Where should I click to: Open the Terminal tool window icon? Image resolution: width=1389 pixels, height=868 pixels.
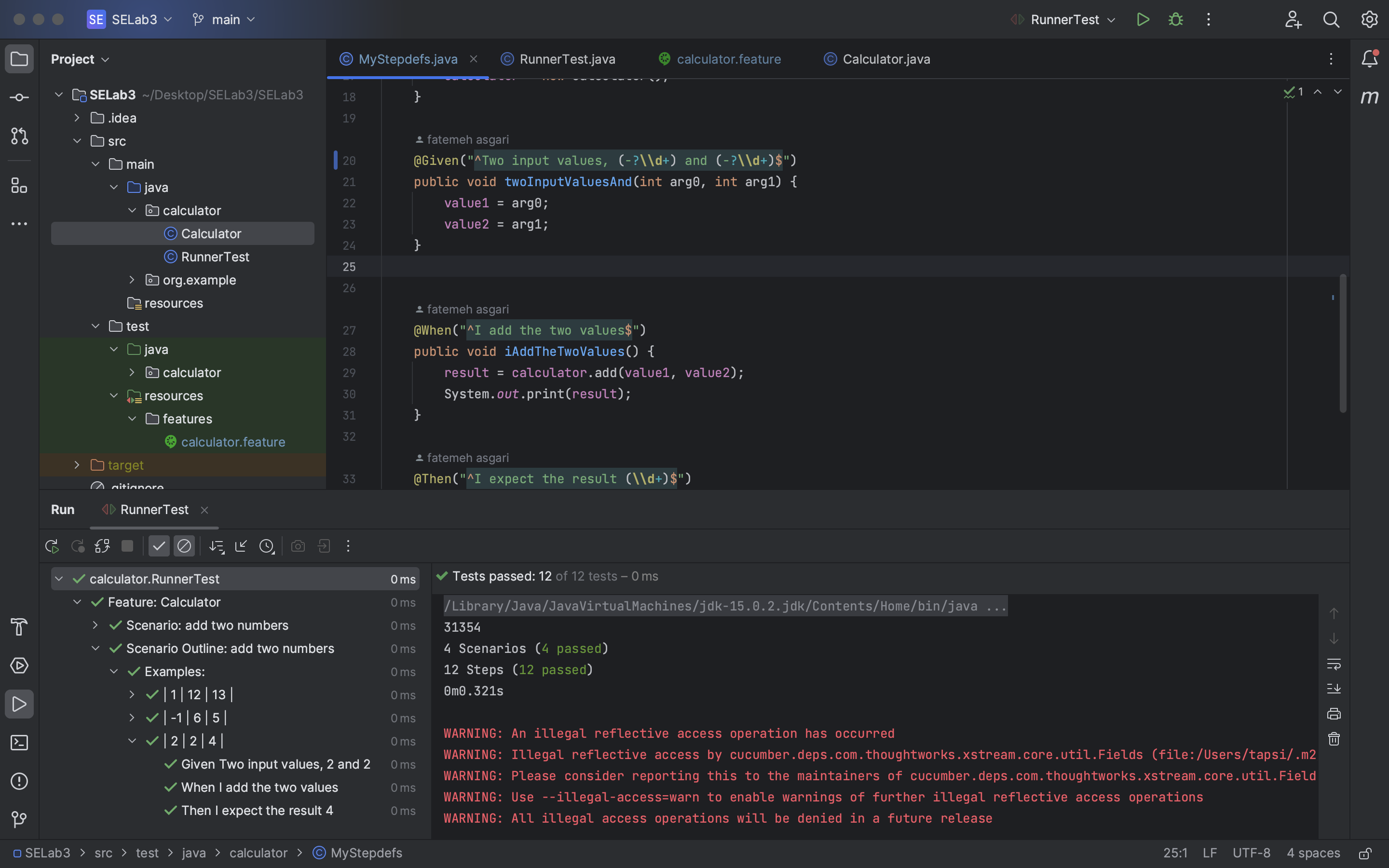point(19,743)
